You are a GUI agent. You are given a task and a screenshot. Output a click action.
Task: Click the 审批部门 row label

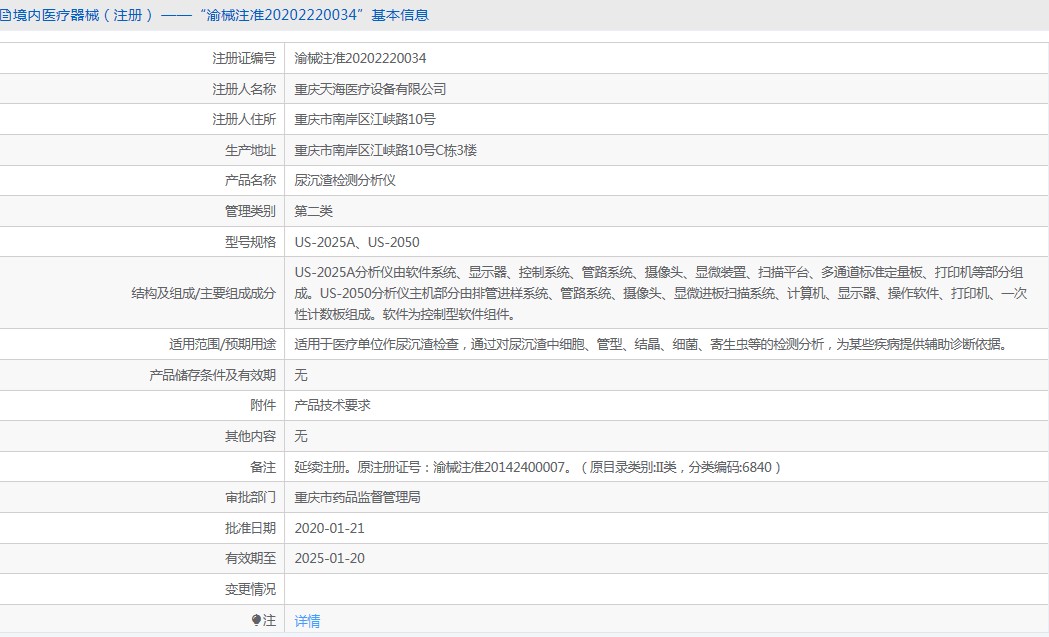tap(250, 497)
